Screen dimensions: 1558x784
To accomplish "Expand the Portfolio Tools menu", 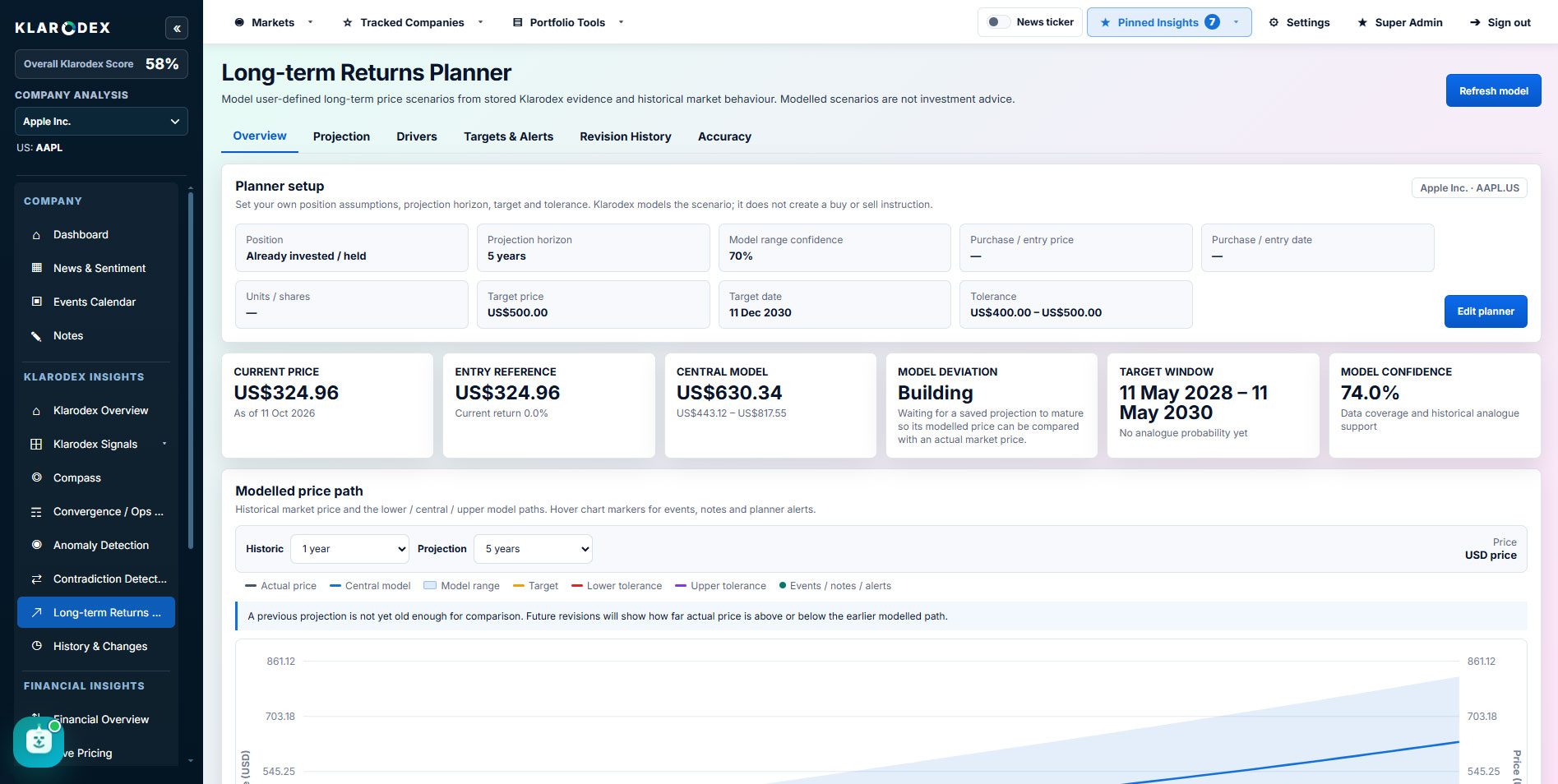I will tap(568, 22).
